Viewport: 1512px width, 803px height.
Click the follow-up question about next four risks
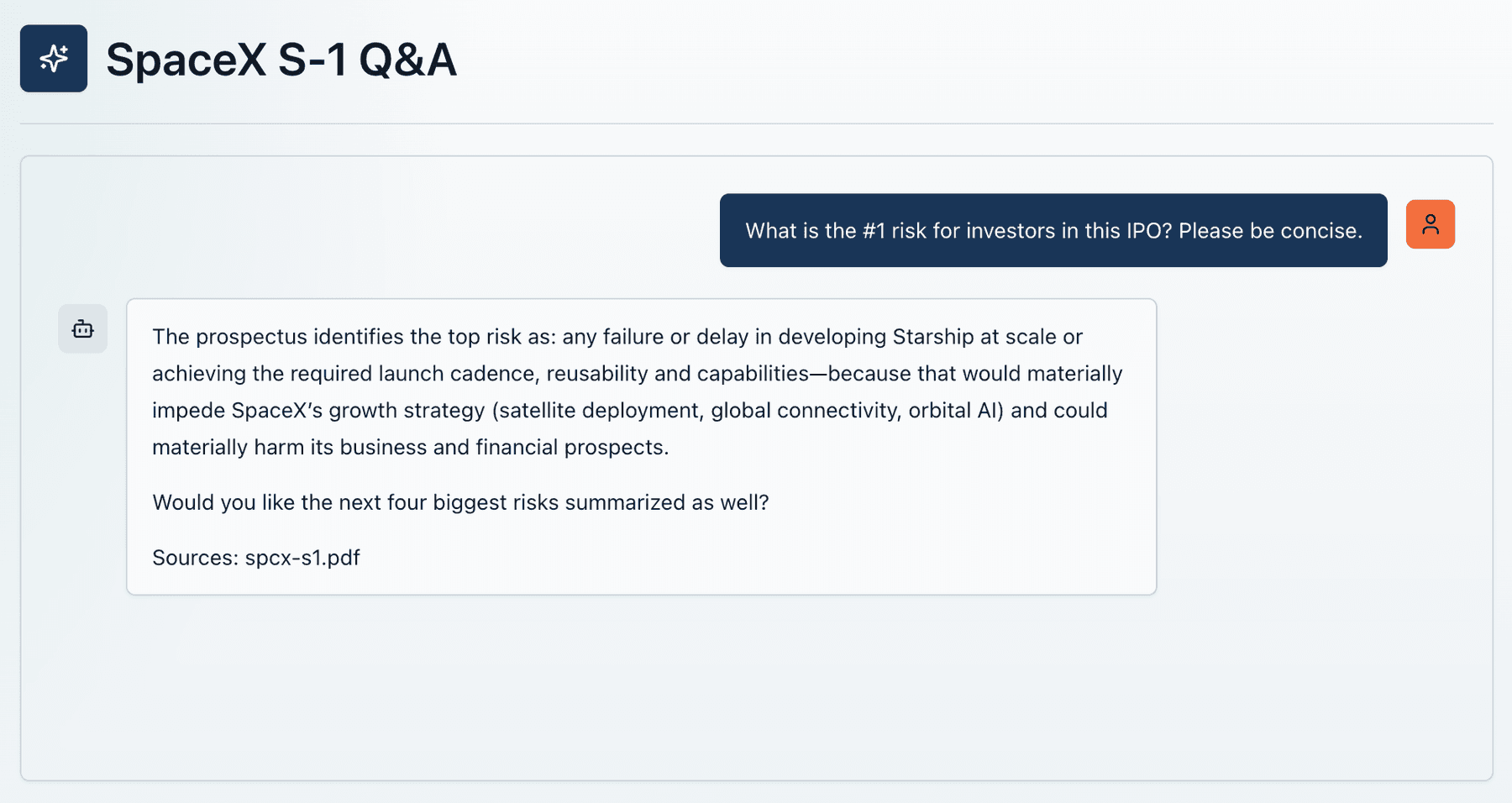point(460,502)
